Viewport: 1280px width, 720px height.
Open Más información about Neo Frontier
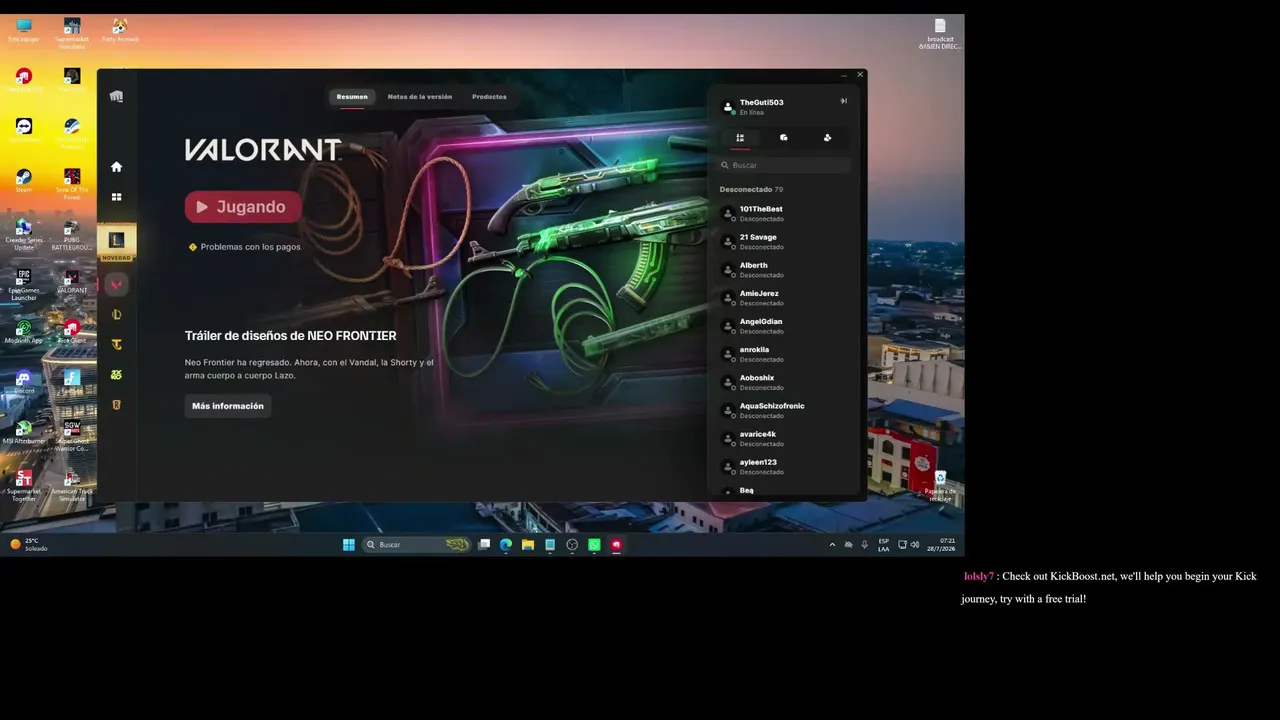(x=228, y=406)
